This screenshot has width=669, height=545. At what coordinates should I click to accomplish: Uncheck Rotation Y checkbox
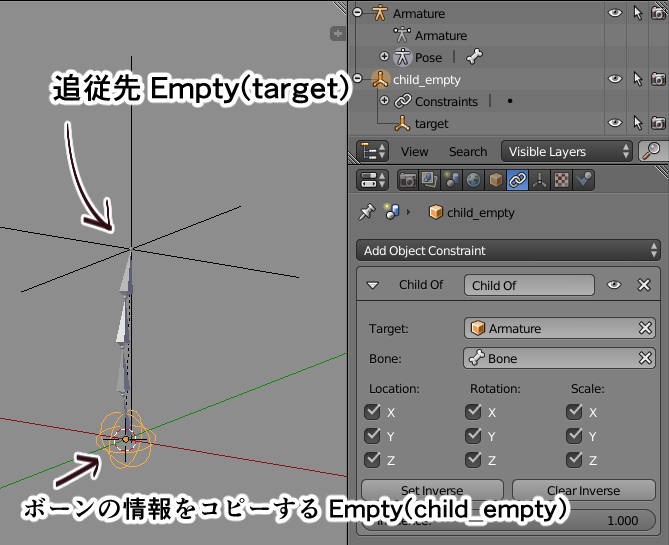pyautogui.click(x=473, y=436)
